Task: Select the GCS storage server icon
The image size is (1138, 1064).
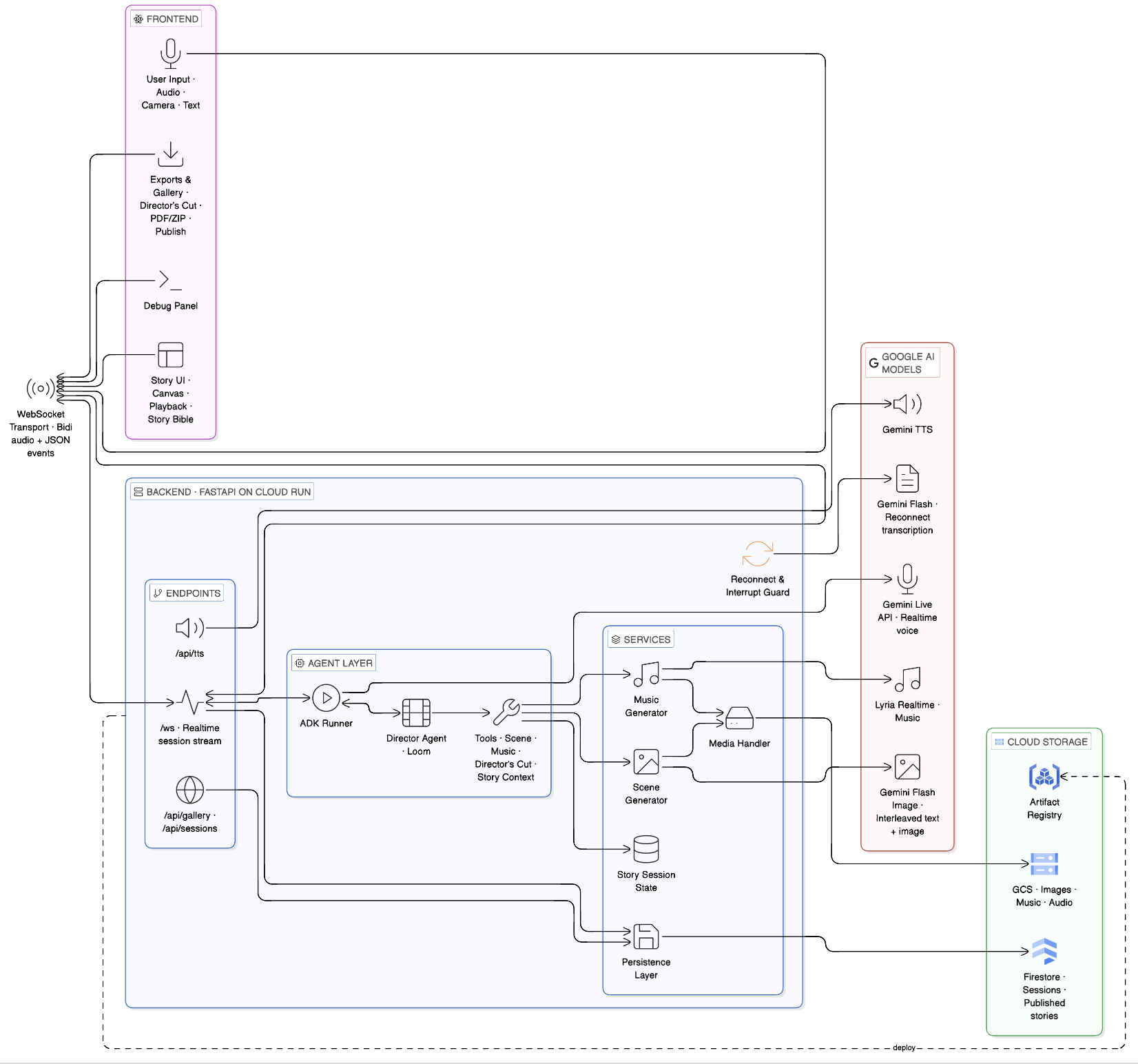Action: (x=1044, y=863)
